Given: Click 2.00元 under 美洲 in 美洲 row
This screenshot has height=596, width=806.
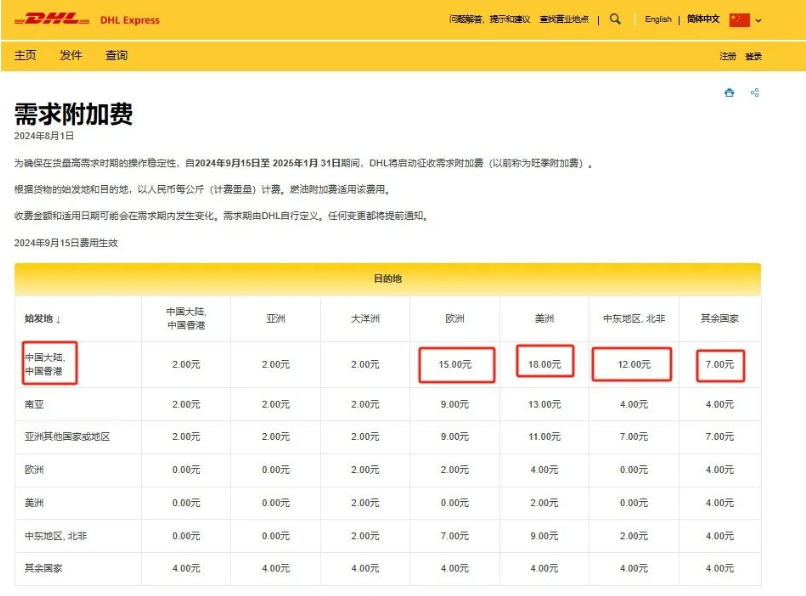Looking at the screenshot, I should [544, 502].
